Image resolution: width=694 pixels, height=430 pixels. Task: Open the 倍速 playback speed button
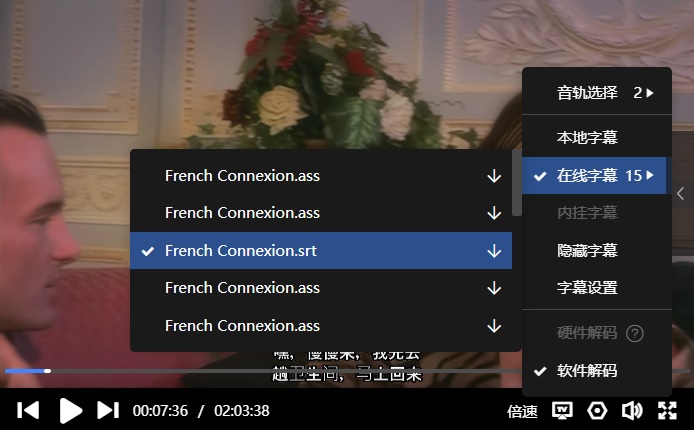pyautogui.click(x=522, y=411)
